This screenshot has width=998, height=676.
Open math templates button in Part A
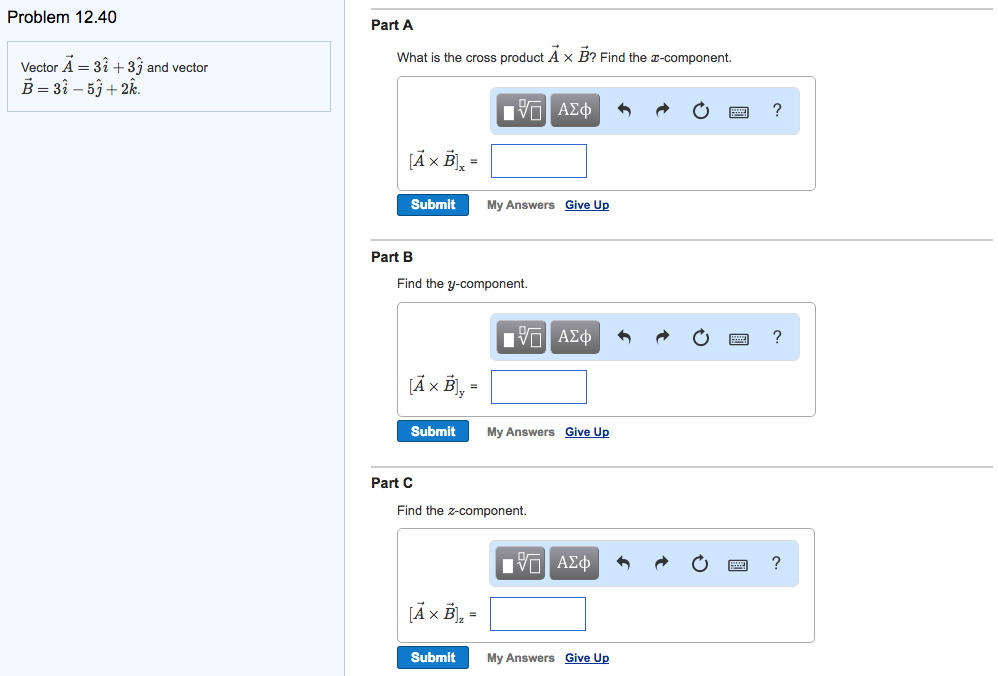(x=521, y=110)
